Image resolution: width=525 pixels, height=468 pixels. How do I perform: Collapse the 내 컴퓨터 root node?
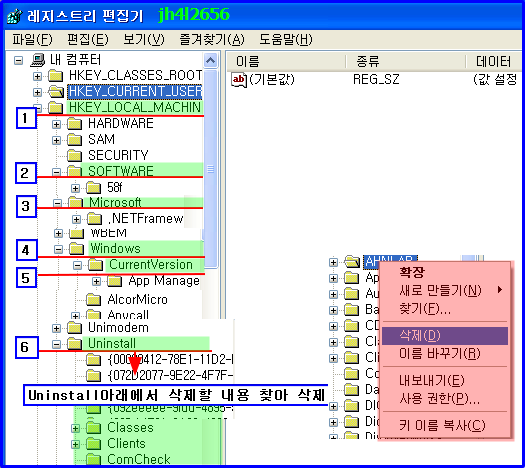point(18,61)
